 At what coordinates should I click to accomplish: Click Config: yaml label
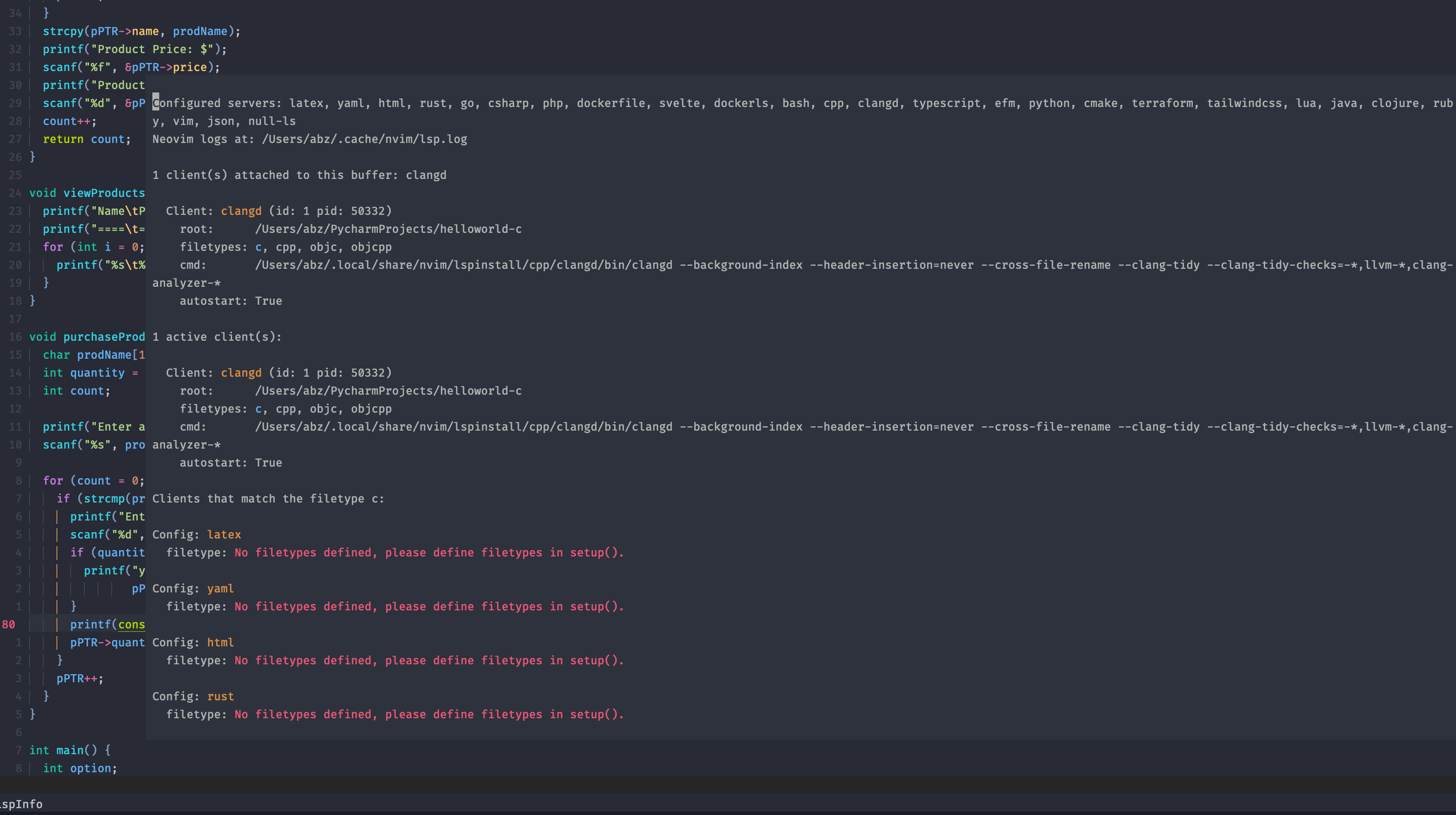[193, 589]
